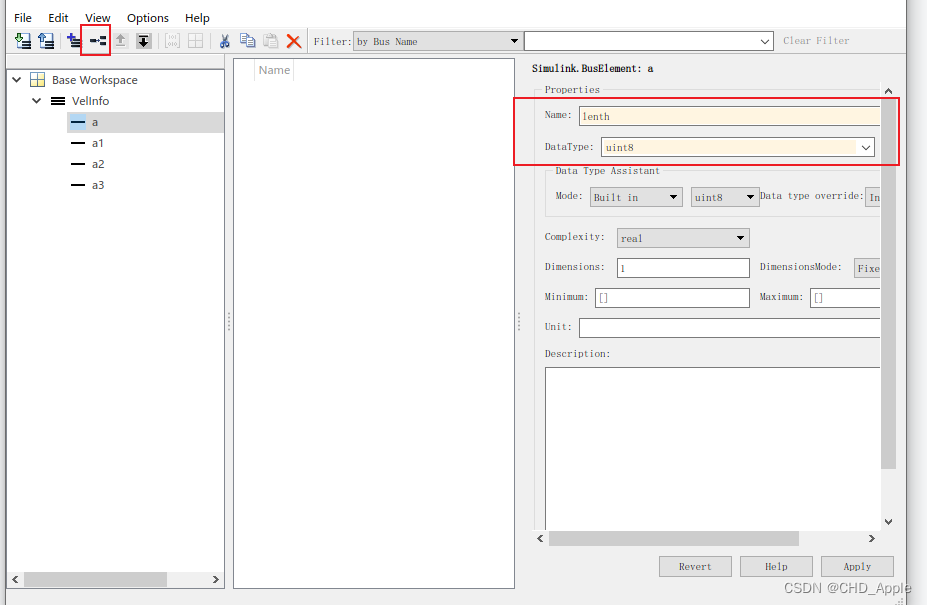Click the Copy icon in the toolbar
This screenshot has height=605, width=927.
pos(247,40)
